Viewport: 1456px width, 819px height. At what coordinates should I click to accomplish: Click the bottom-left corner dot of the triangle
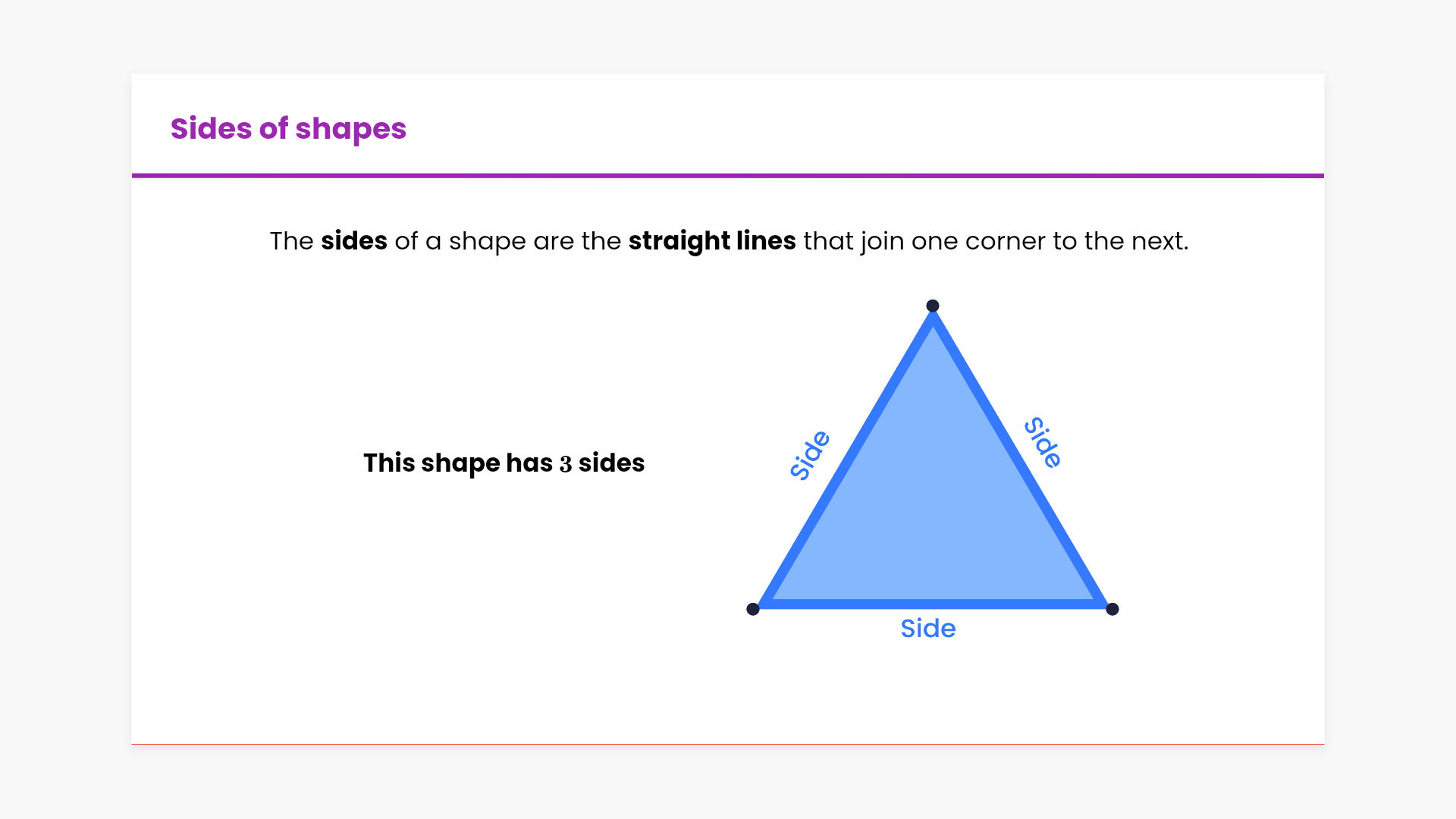[753, 609]
